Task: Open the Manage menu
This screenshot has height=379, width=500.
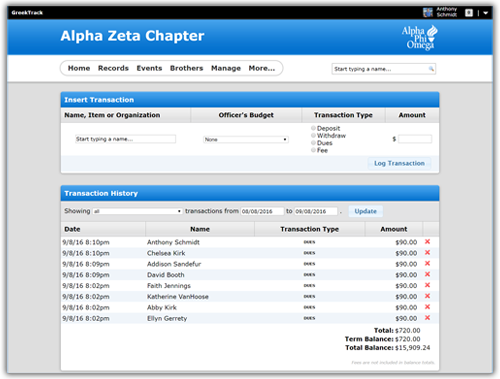Action: point(226,68)
